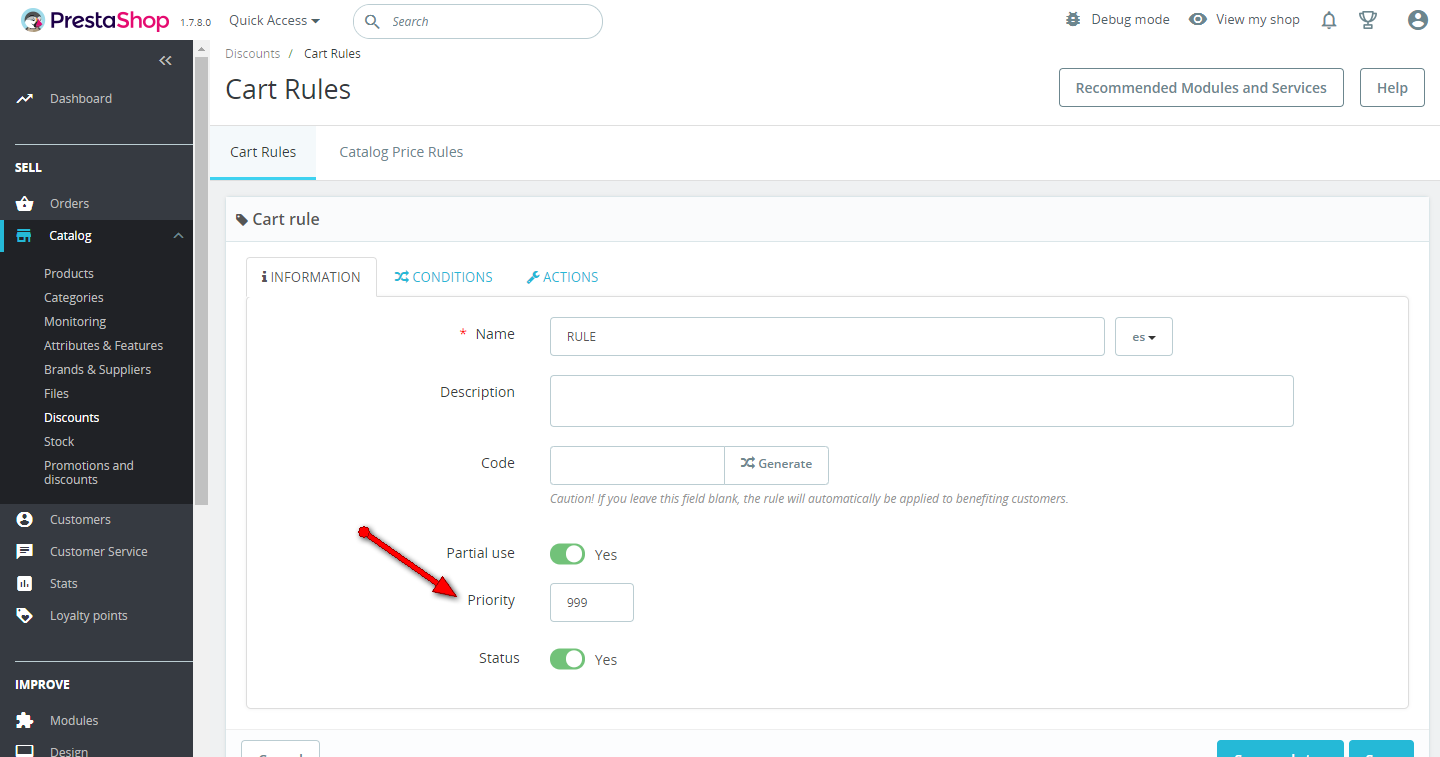Image resolution: width=1440 pixels, height=757 pixels.
Task: Open the trophy merchant expertise icon
Action: [1368, 20]
